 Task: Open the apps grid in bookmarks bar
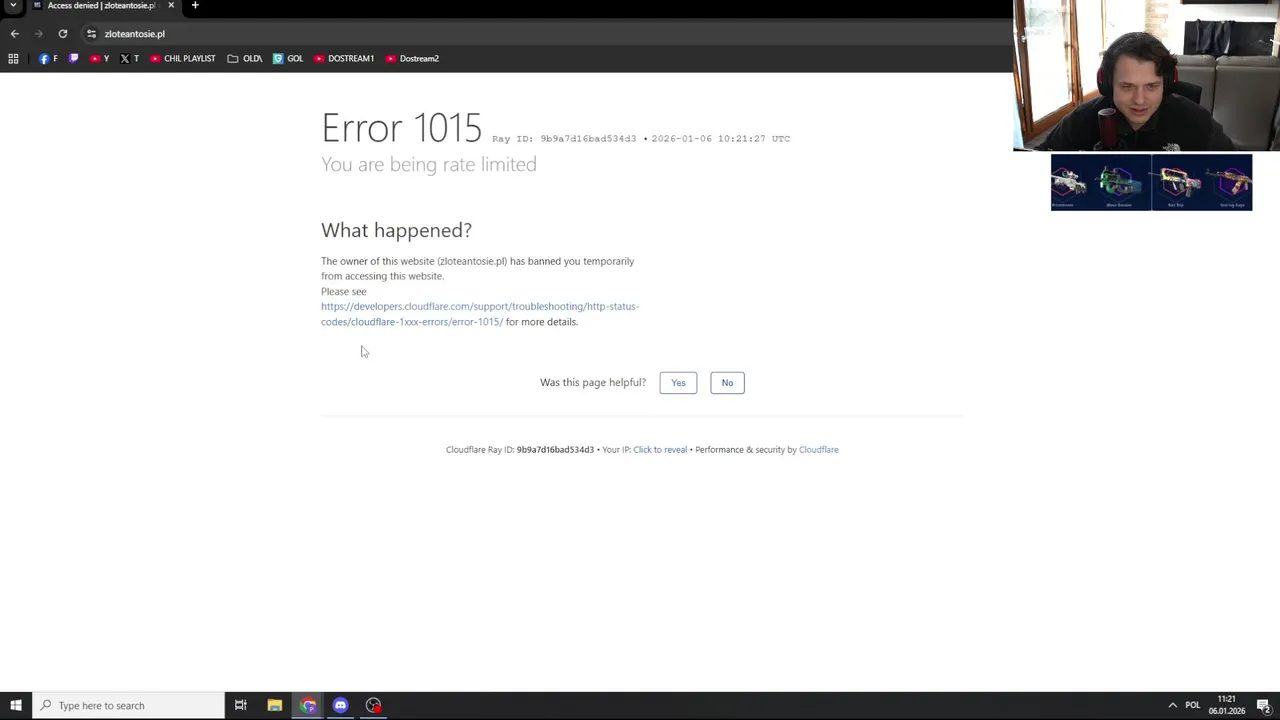pyautogui.click(x=13, y=59)
